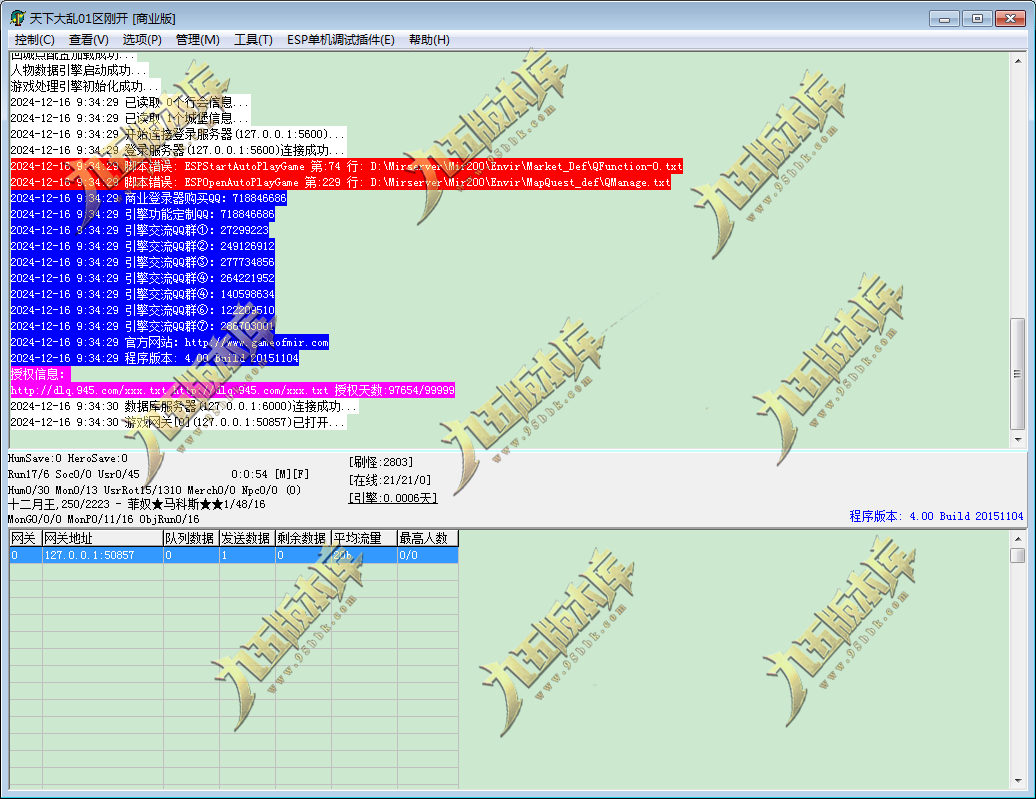Click the 引擎交流QQ群① 27299223 line
1036x799 pixels.
click(x=139, y=229)
